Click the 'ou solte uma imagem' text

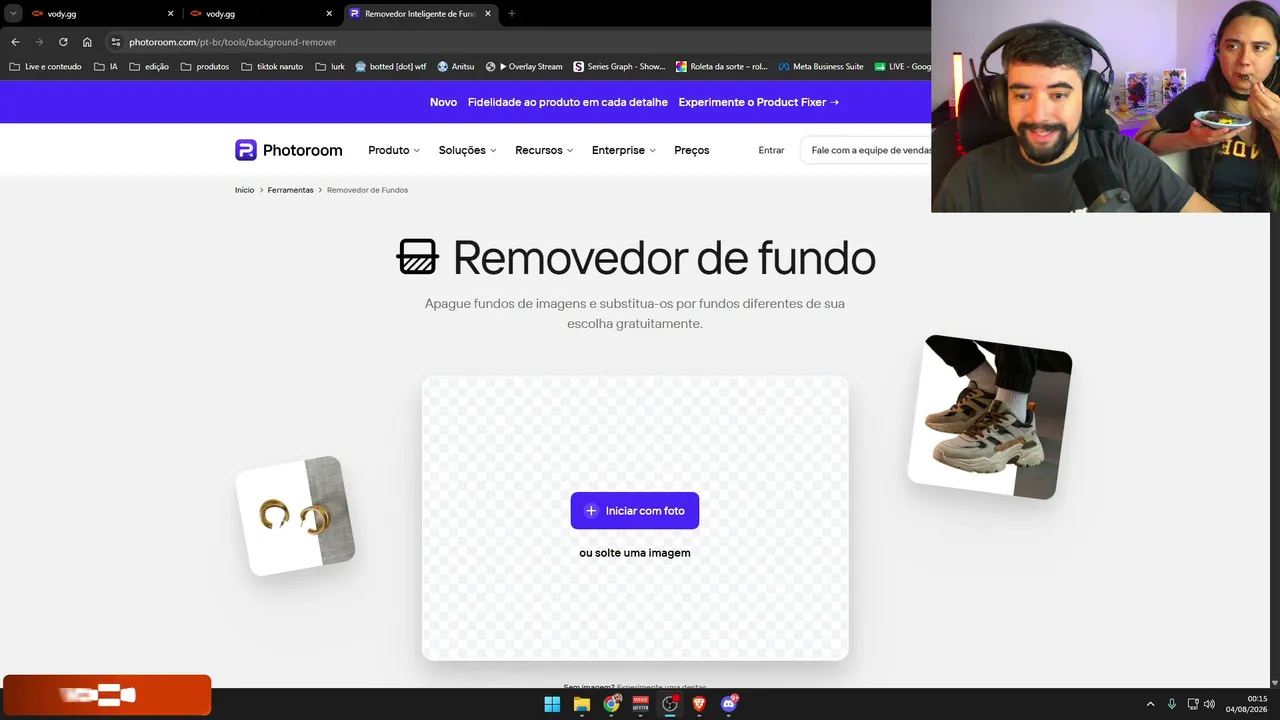pyautogui.click(x=635, y=553)
